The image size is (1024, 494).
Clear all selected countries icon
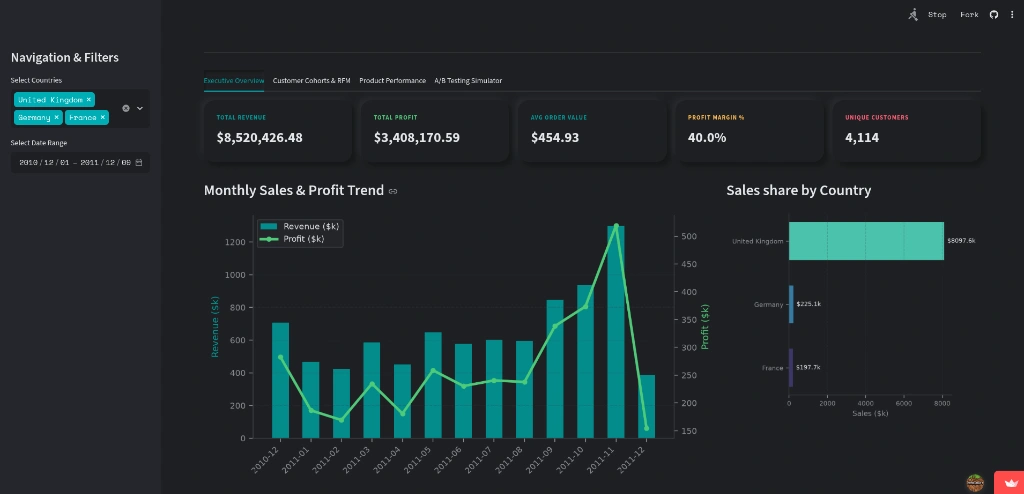[x=126, y=108]
